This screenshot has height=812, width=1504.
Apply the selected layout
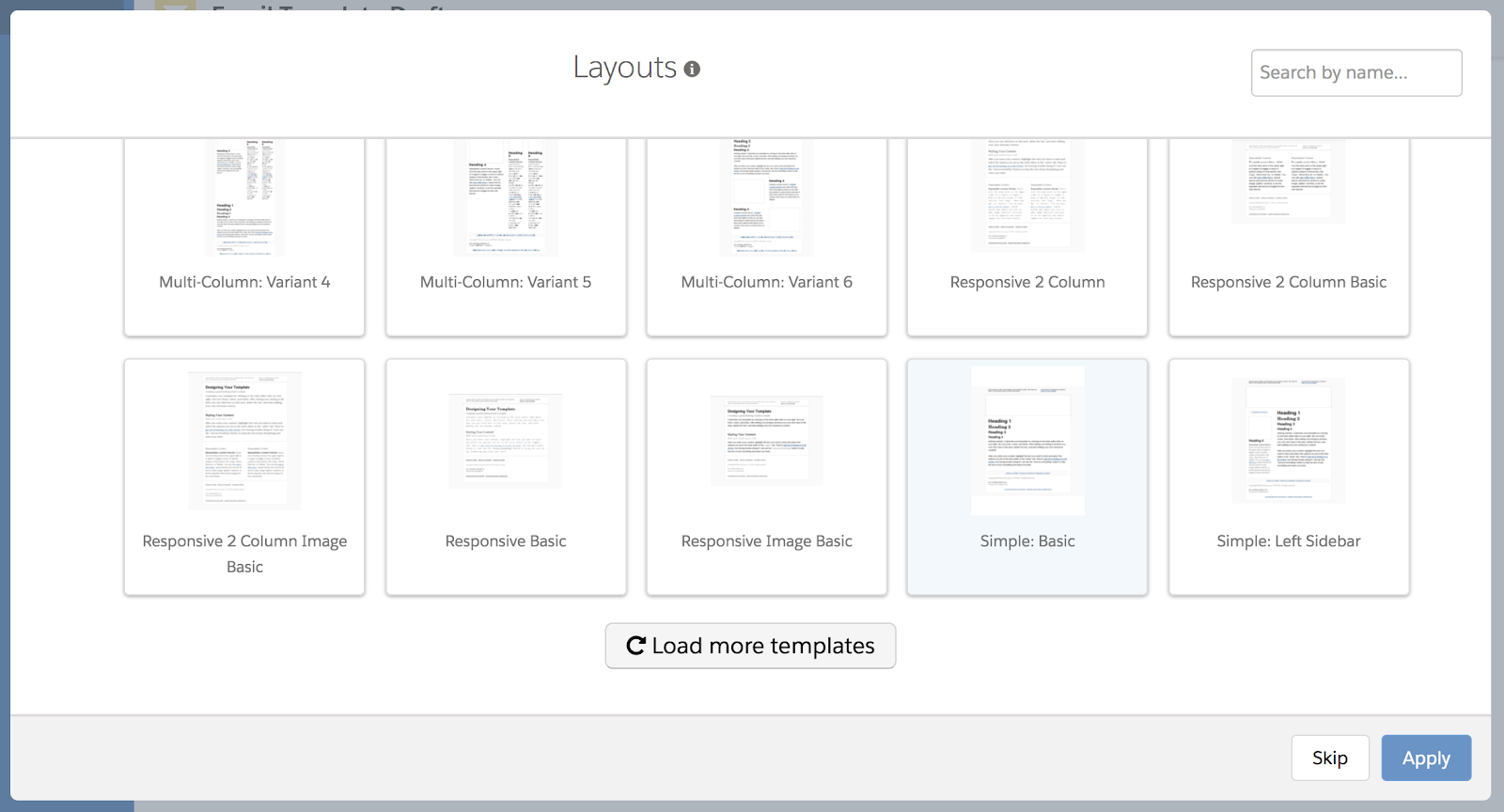1425,757
